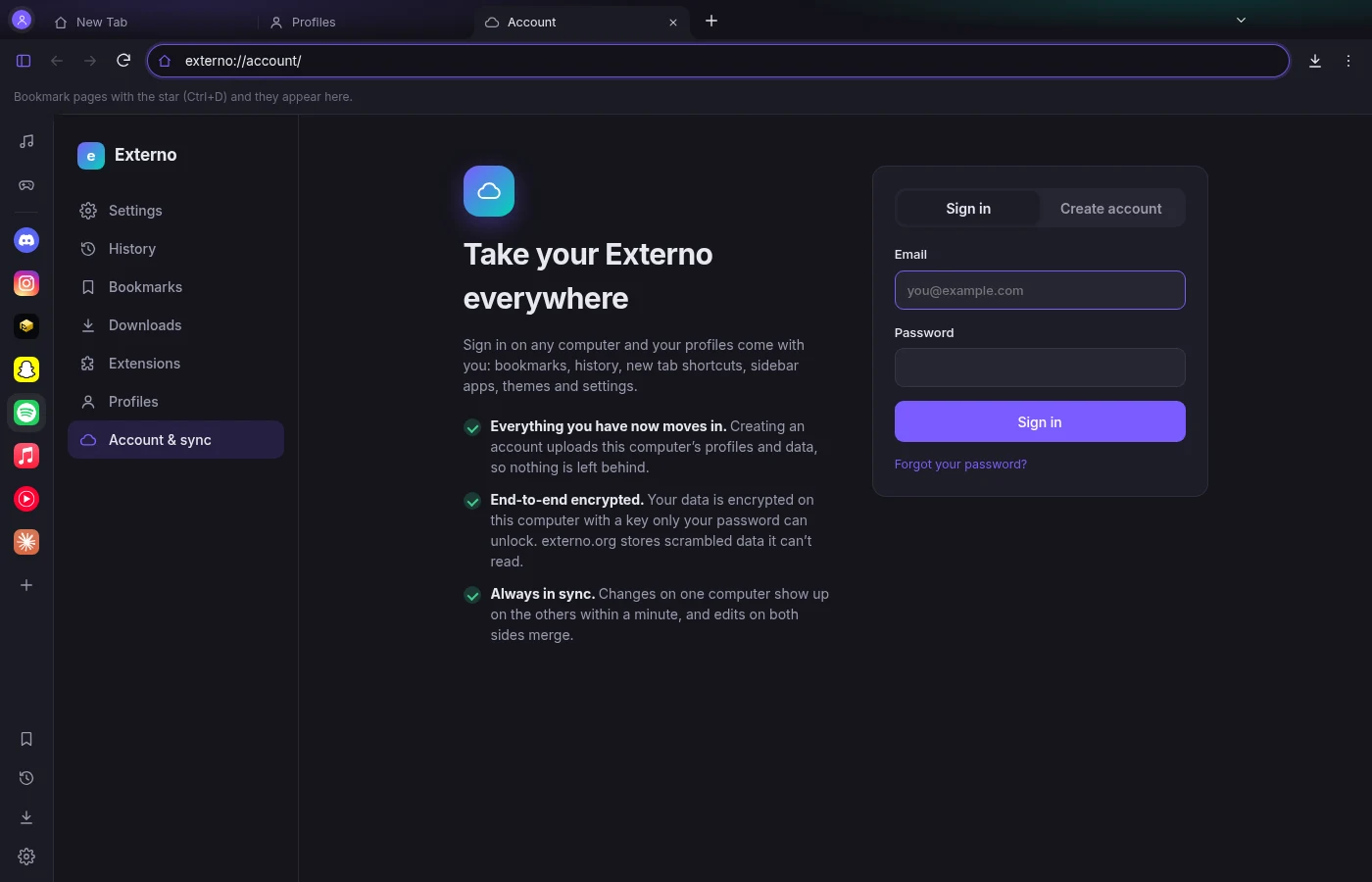Viewport: 1372px width, 882px height.
Task: Open the settings gear in the lower sidebar
Action: (26, 857)
